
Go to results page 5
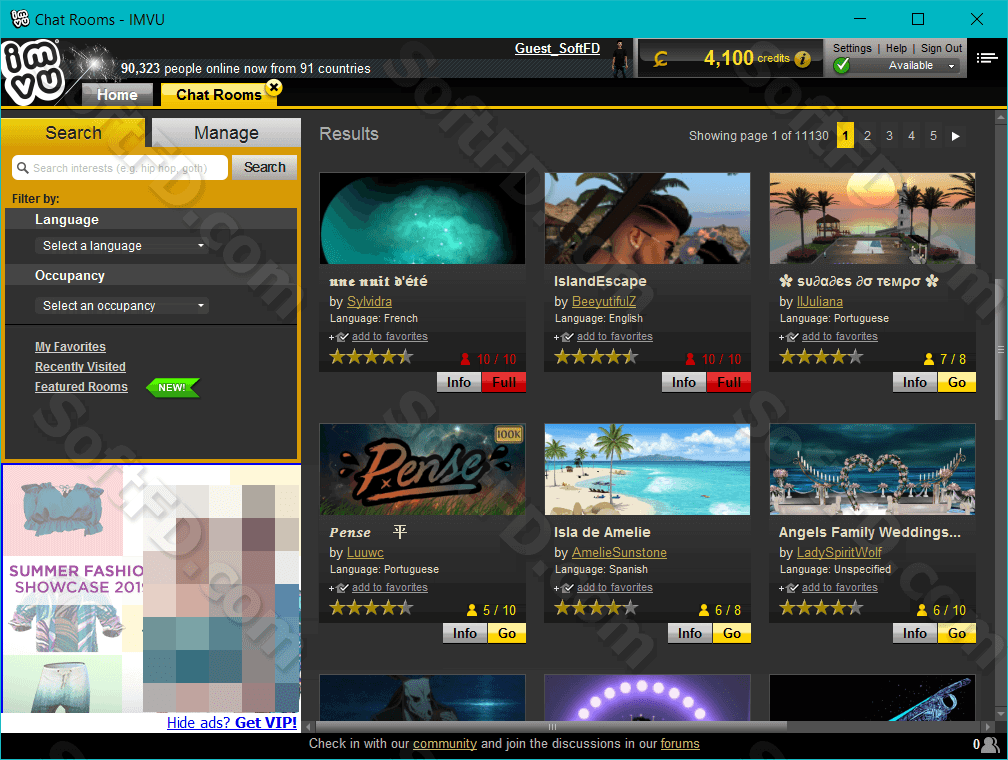[933, 136]
